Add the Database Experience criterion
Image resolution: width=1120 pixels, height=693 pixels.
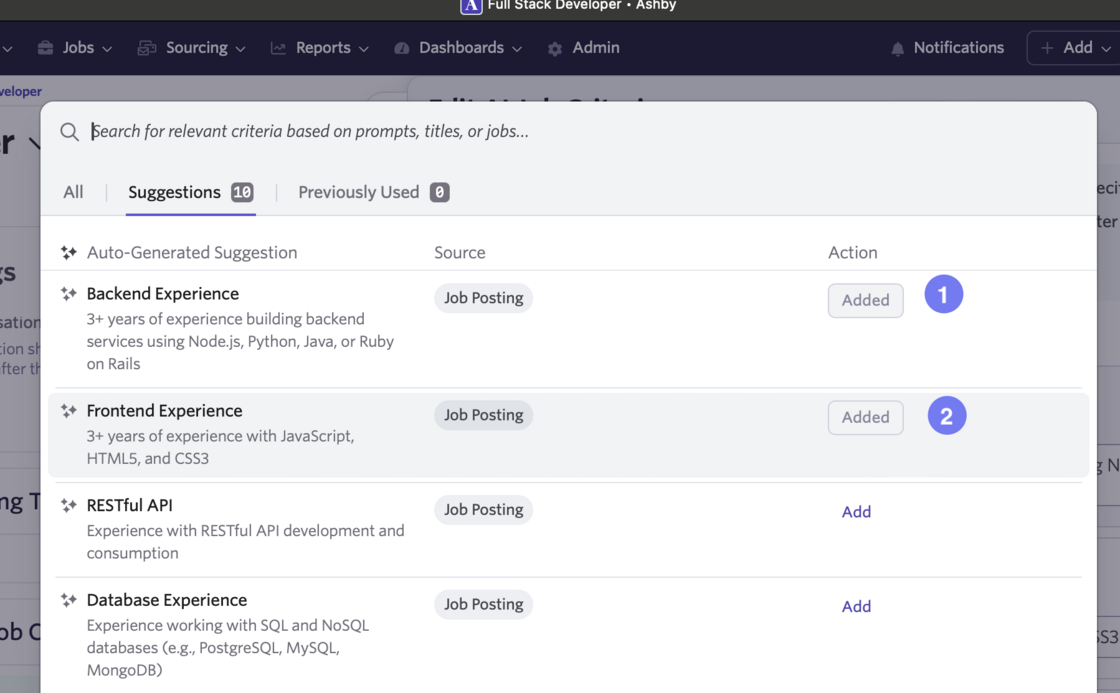coord(856,606)
